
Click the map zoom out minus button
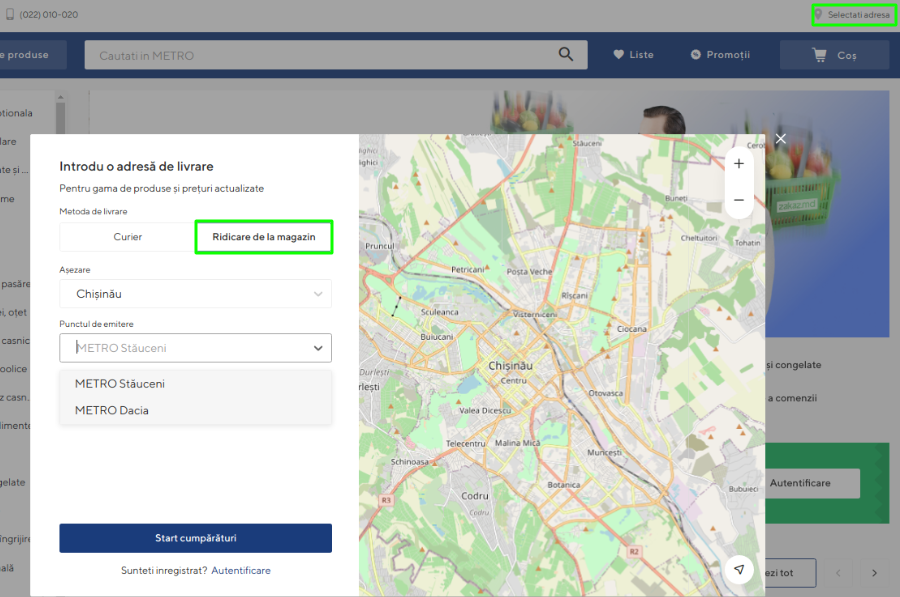739,200
